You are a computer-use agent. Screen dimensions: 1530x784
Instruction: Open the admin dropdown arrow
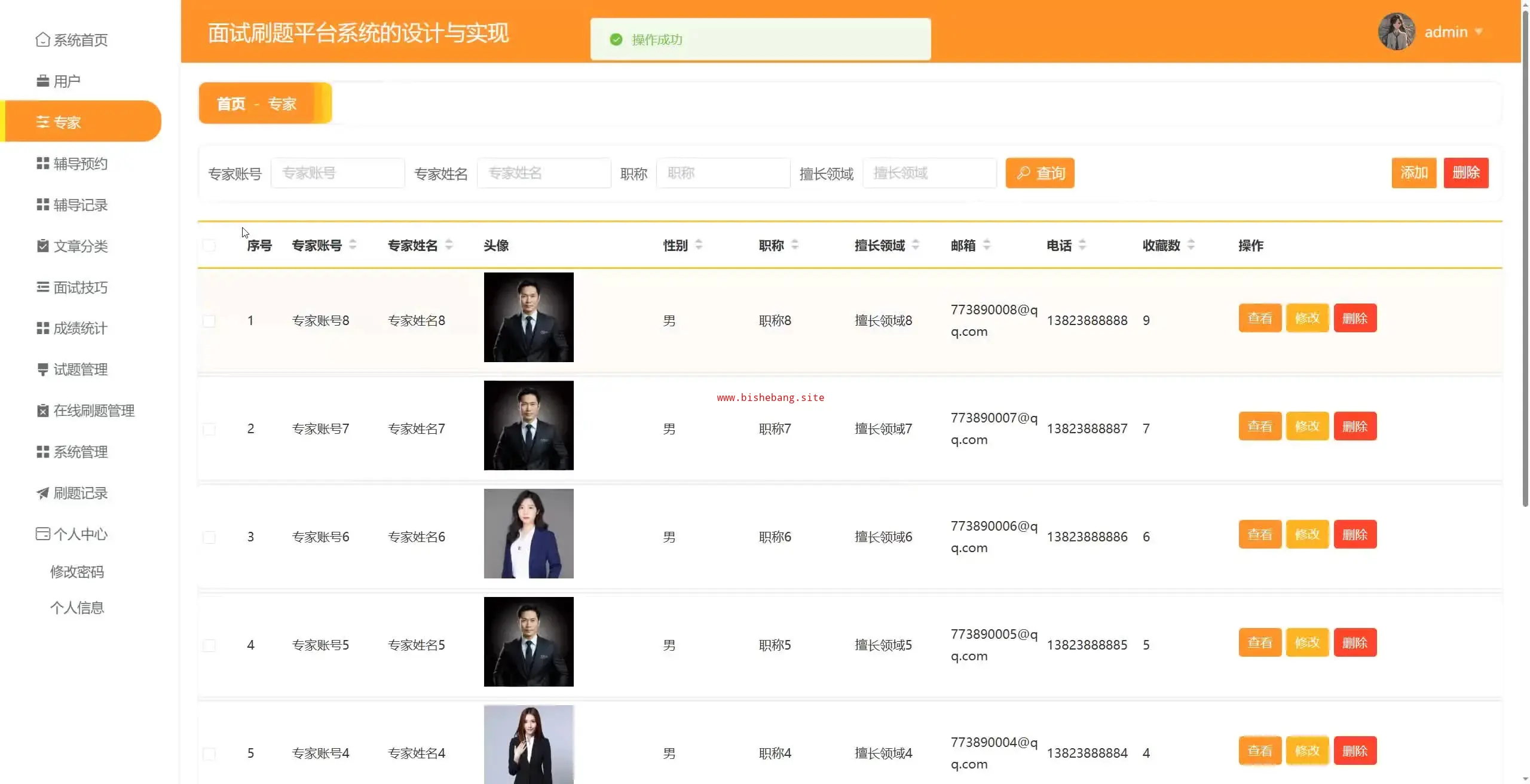(1479, 32)
